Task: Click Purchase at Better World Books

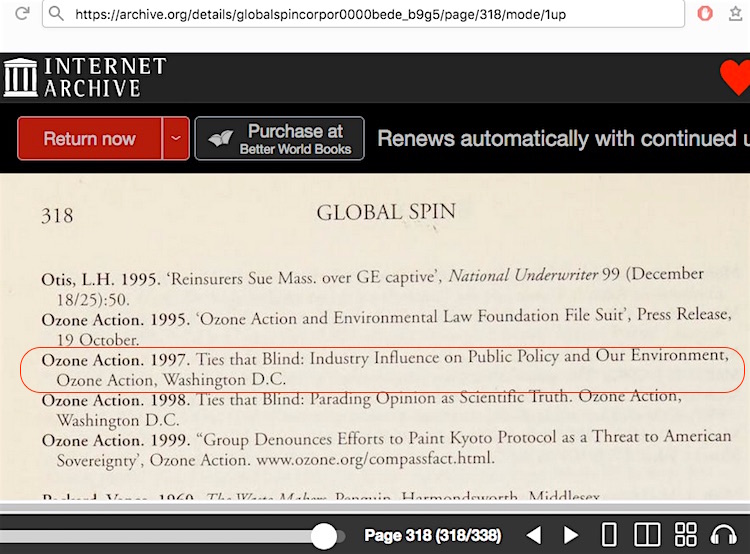Action: (279, 139)
